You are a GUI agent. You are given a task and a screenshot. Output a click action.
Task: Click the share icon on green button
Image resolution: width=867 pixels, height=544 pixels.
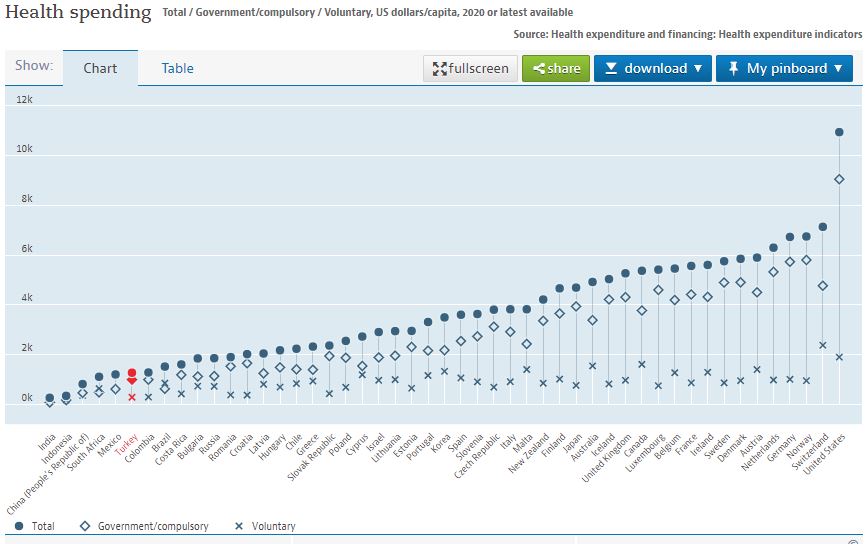539,69
